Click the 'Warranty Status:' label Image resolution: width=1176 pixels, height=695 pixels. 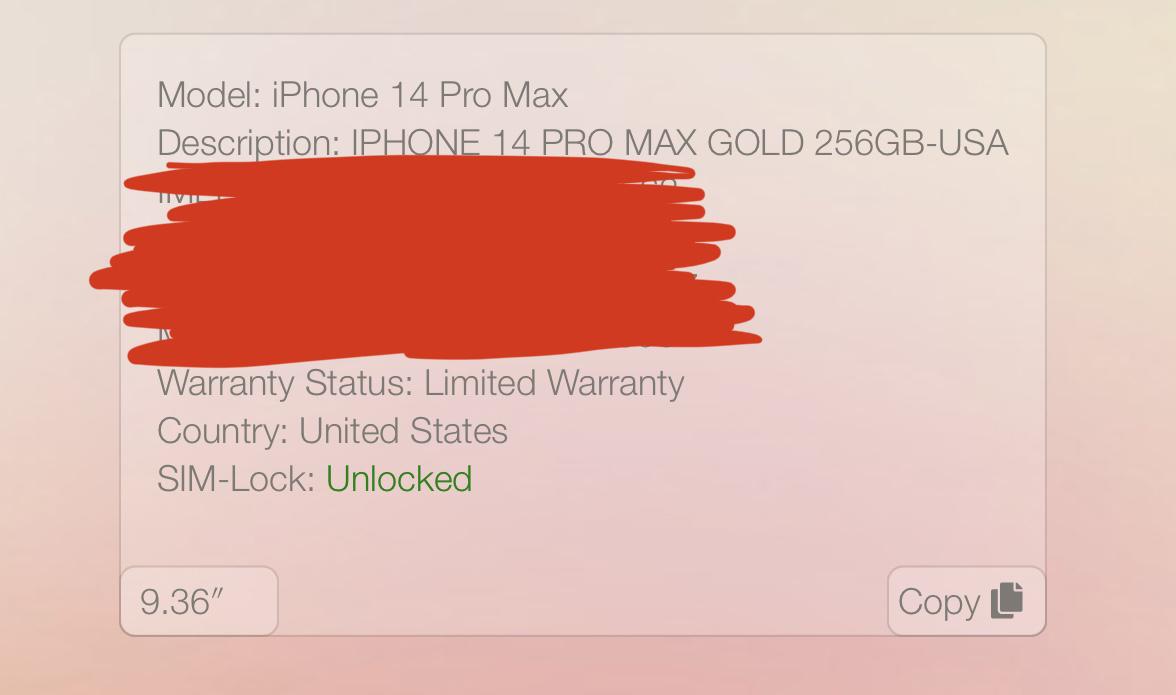285,384
